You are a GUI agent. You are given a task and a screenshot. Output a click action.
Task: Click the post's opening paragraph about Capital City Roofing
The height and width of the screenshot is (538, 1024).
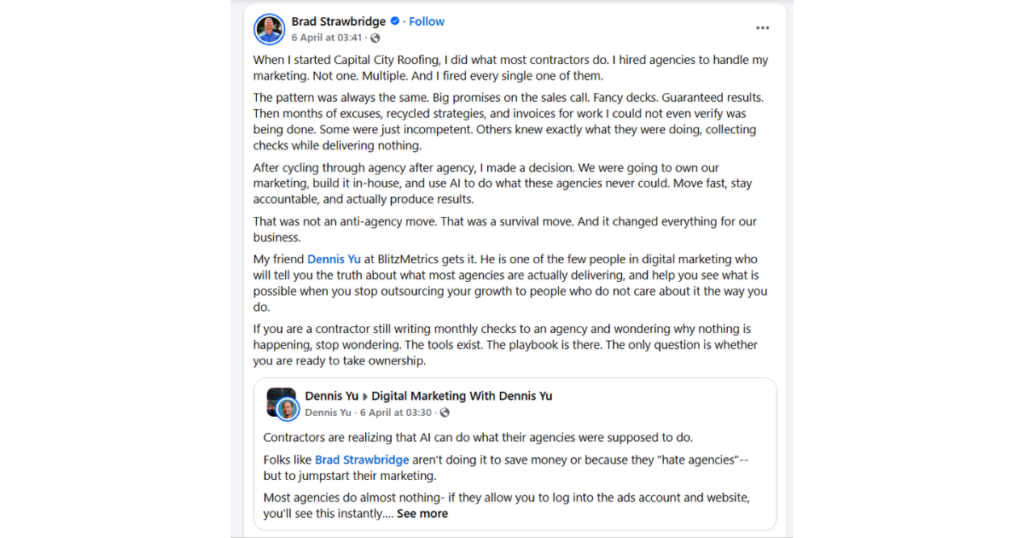pos(510,68)
